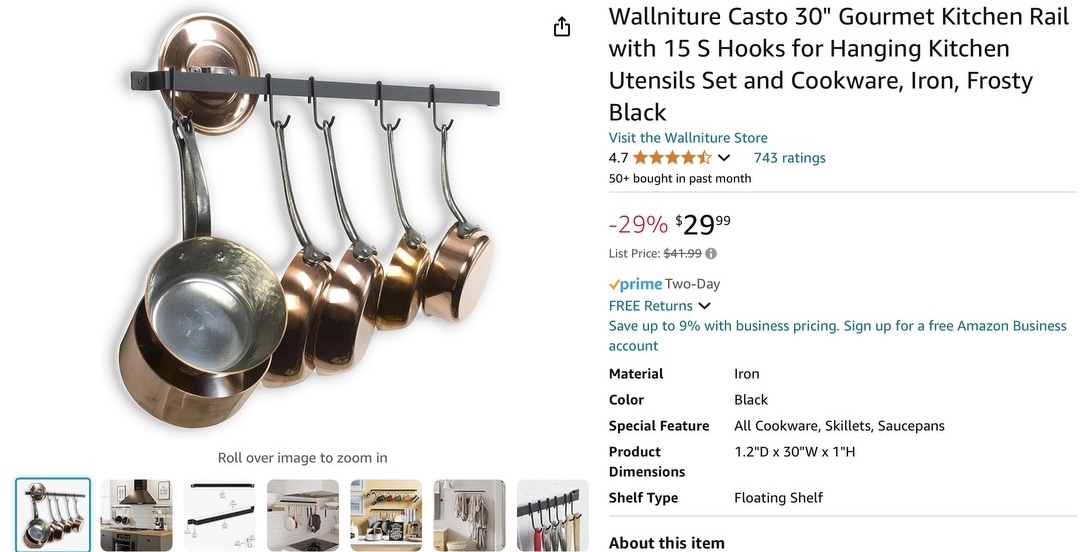The width and height of the screenshot is (1088, 552).
Task: Select the thumbnail with utensils over stove
Action: pos(303,515)
